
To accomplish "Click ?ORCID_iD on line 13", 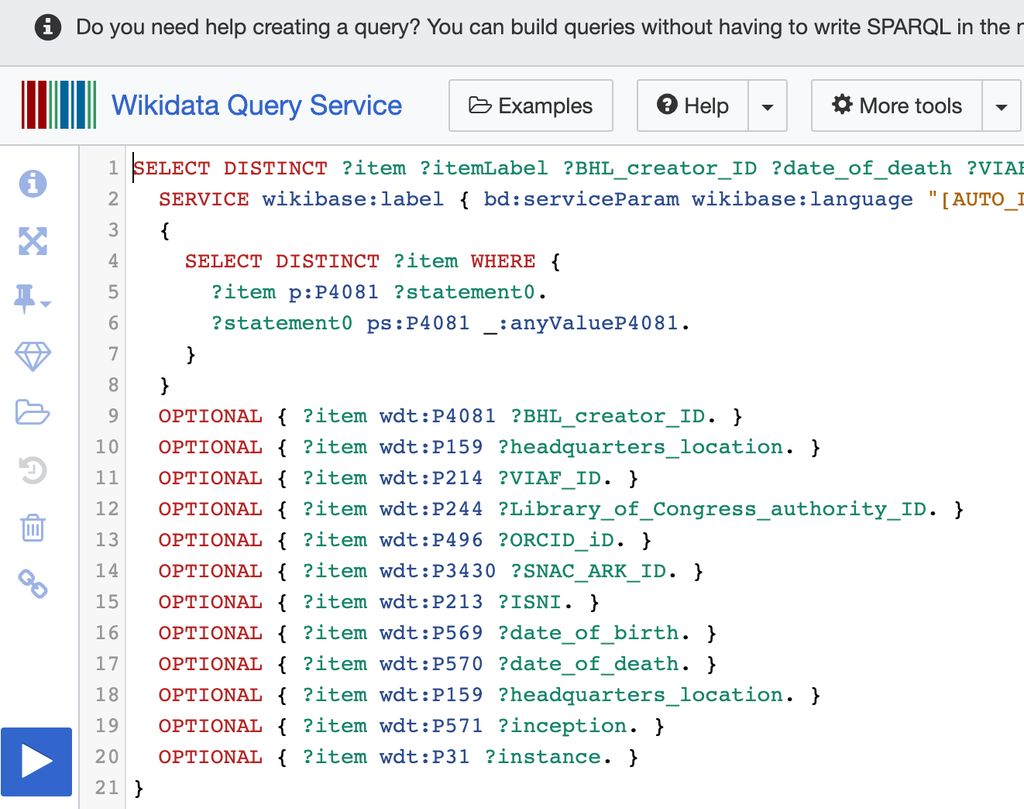I will pyautogui.click(x=556, y=540).
